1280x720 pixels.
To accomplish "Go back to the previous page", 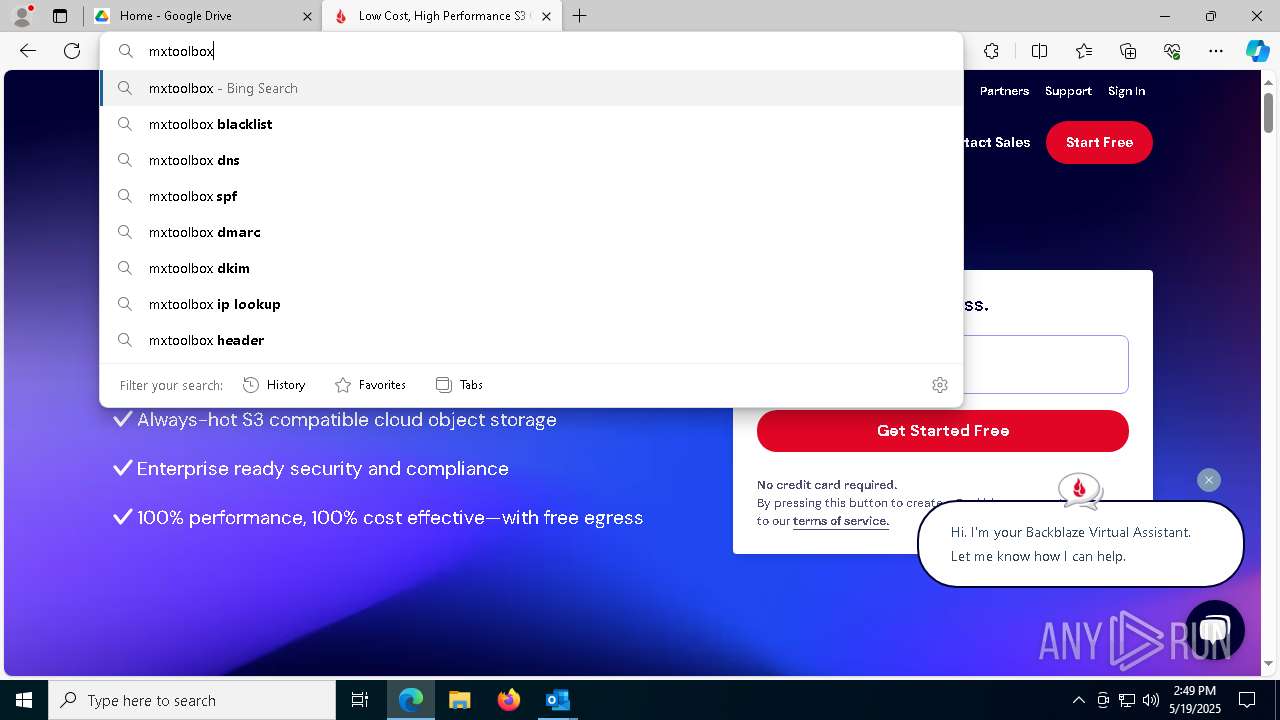I will pyautogui.click(x=28, y=51).
